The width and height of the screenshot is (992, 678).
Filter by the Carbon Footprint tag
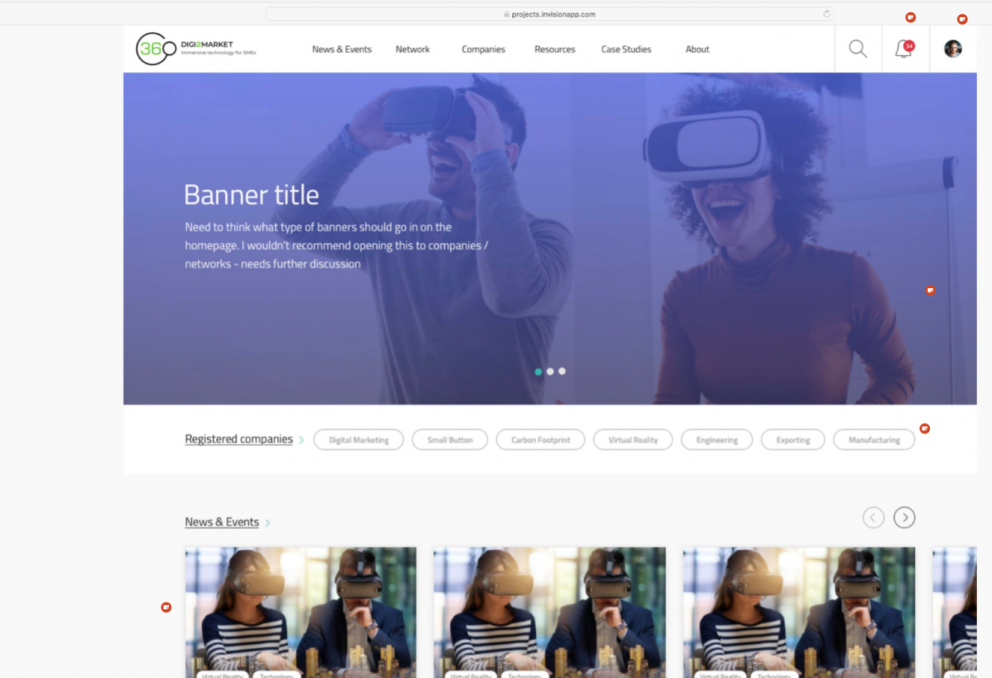[x=540, y=440]
